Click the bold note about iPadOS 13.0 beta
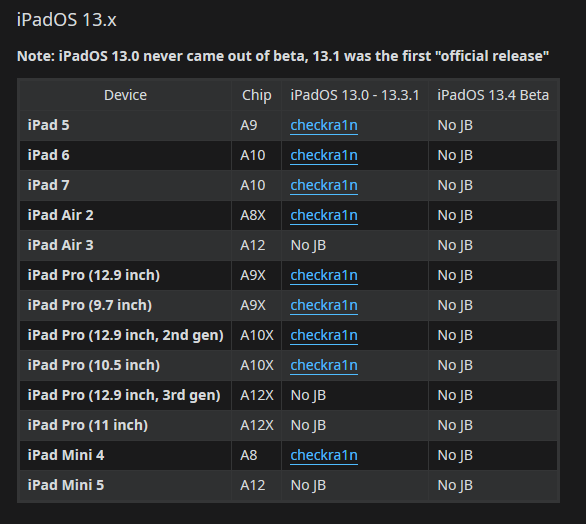This screenshot has width=586, height=524. 283,56
